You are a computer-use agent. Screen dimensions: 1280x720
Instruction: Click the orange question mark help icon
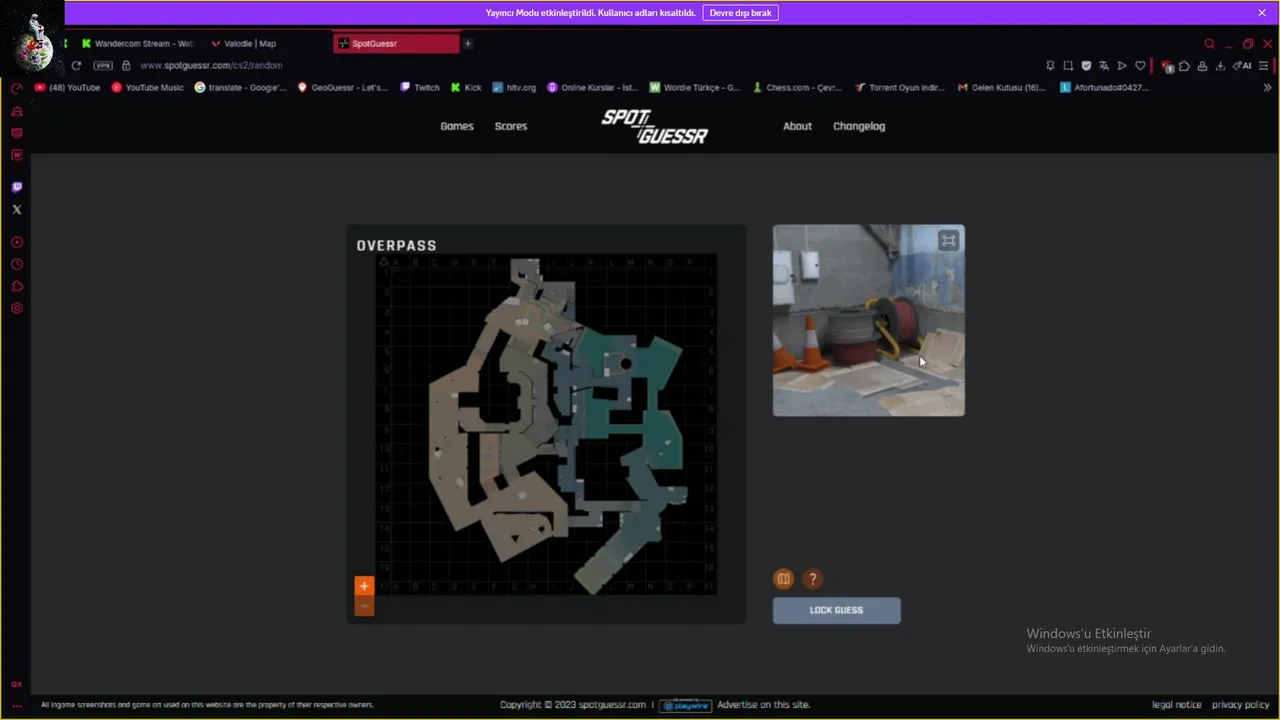click(813, 579)
